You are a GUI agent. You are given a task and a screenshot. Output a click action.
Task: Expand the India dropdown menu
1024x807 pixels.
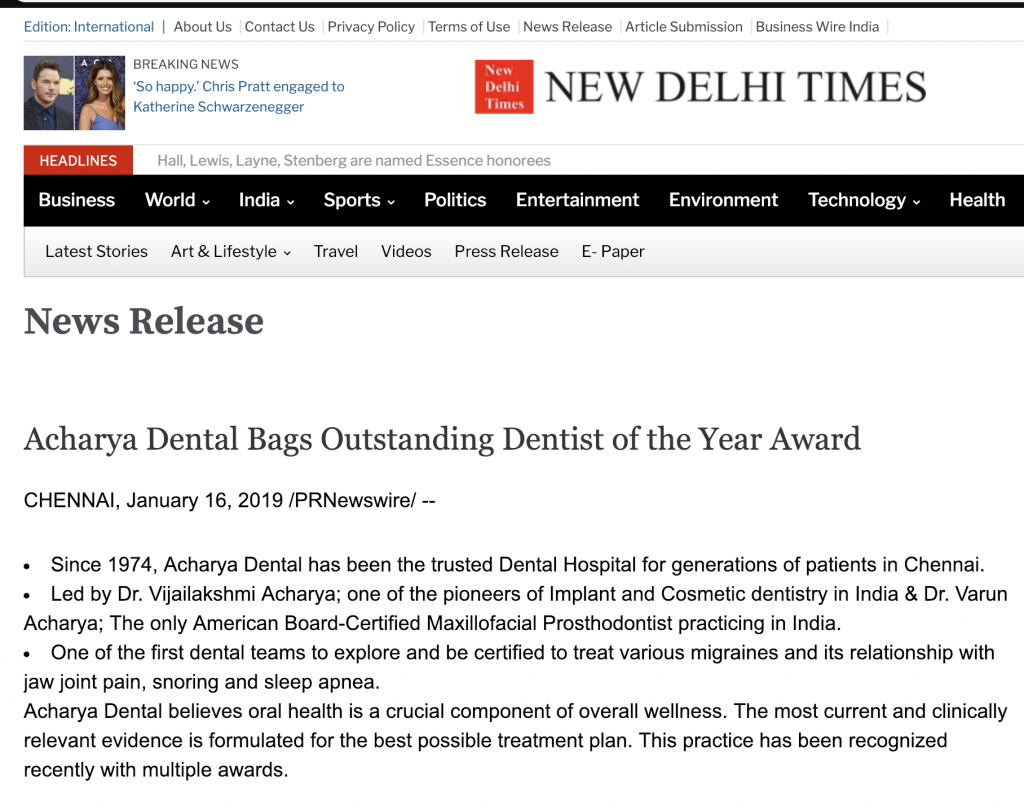[x=266, y=200]
